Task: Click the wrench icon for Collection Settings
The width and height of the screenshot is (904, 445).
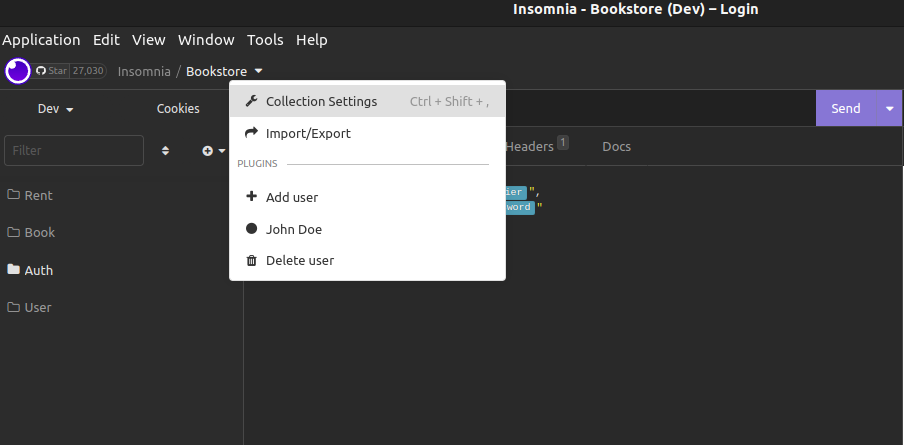Action: pyautogui.click(x=251, y=101)
